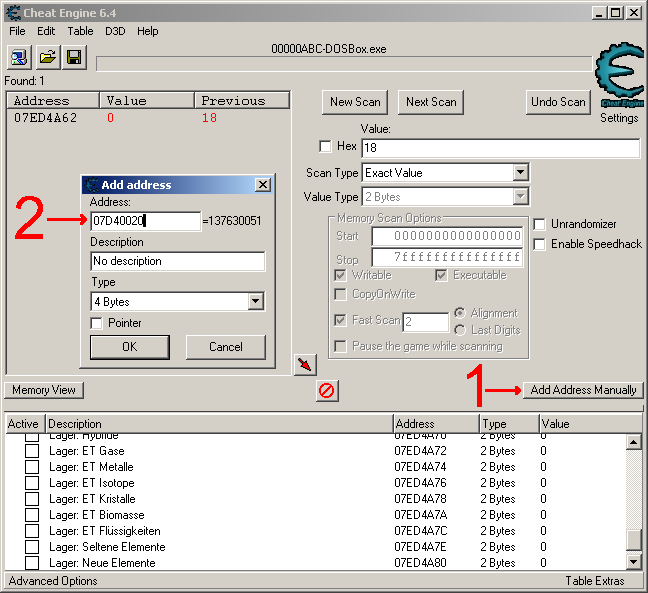Cancel the Add address dialog

pos(226,347)
